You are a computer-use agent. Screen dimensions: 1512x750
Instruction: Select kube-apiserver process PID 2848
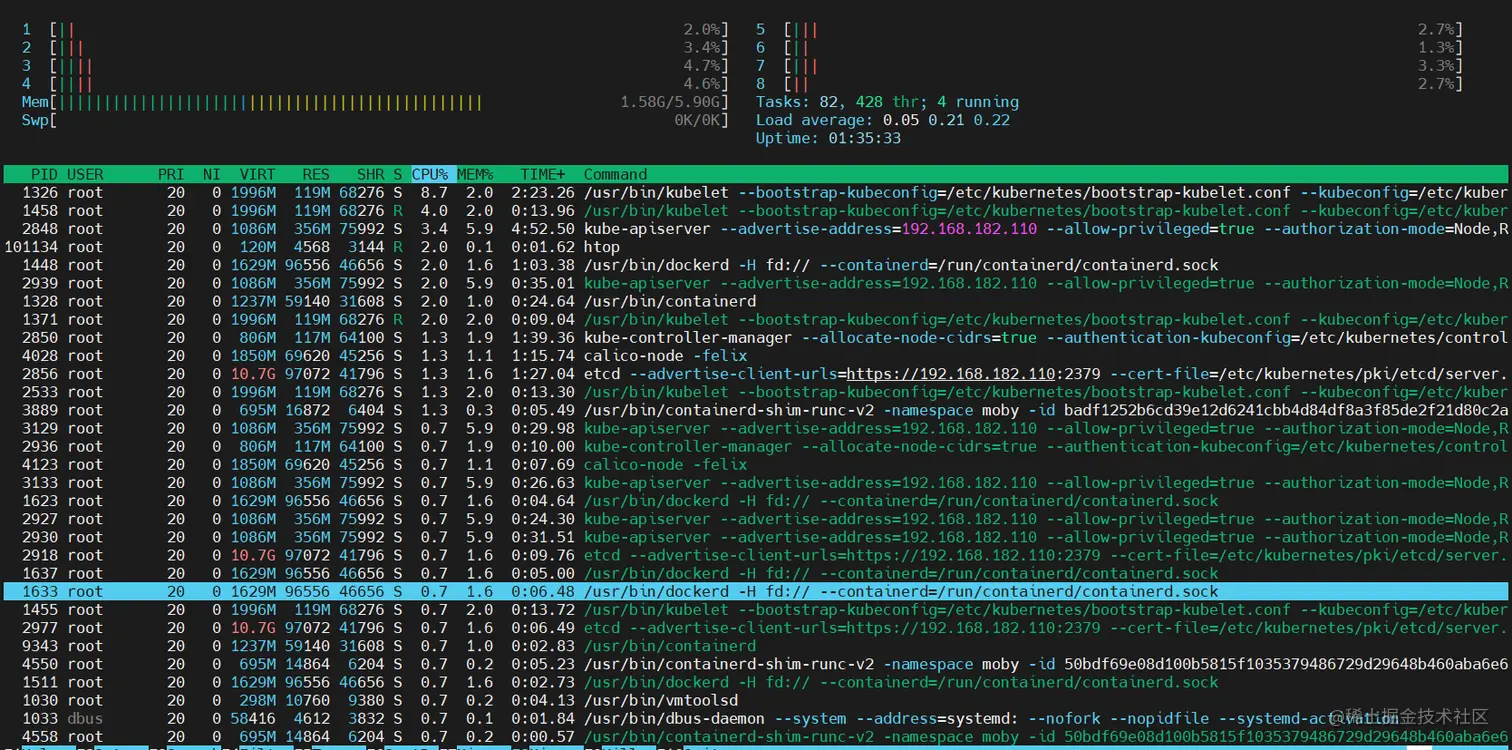click(756, 228)
